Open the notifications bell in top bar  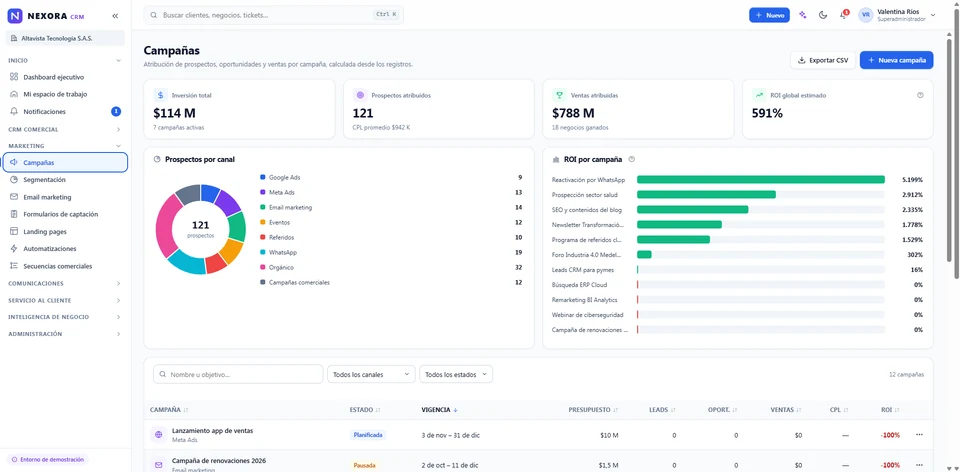point(843,15)
